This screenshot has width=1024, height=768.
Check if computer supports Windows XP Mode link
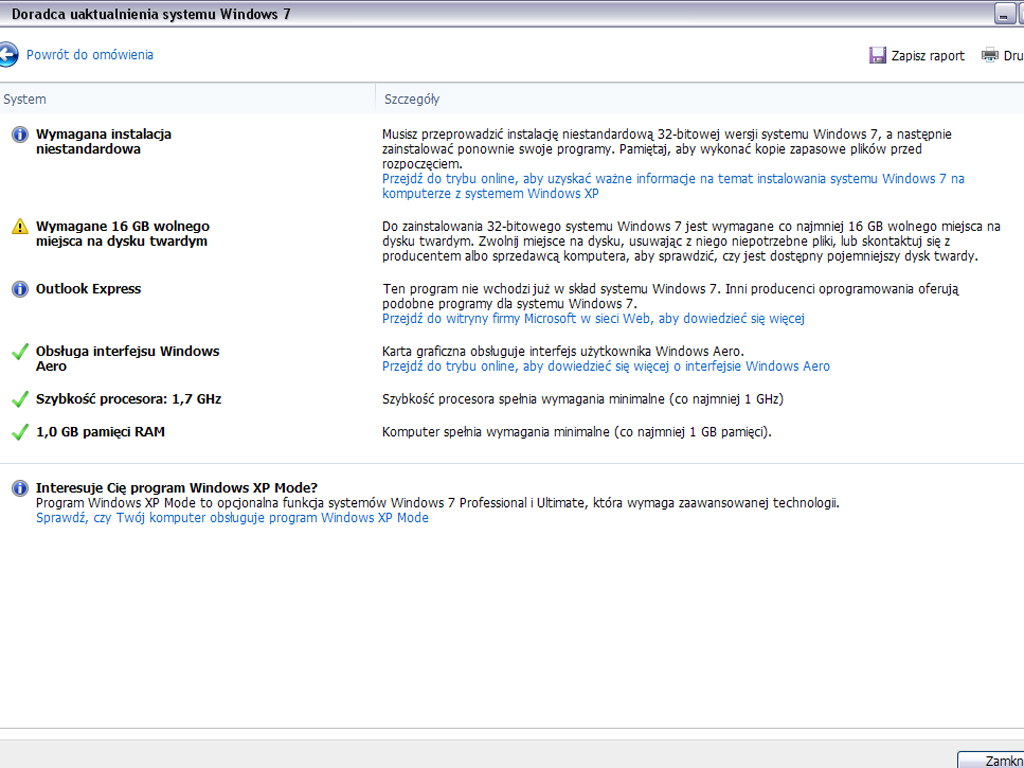point(232,518)
